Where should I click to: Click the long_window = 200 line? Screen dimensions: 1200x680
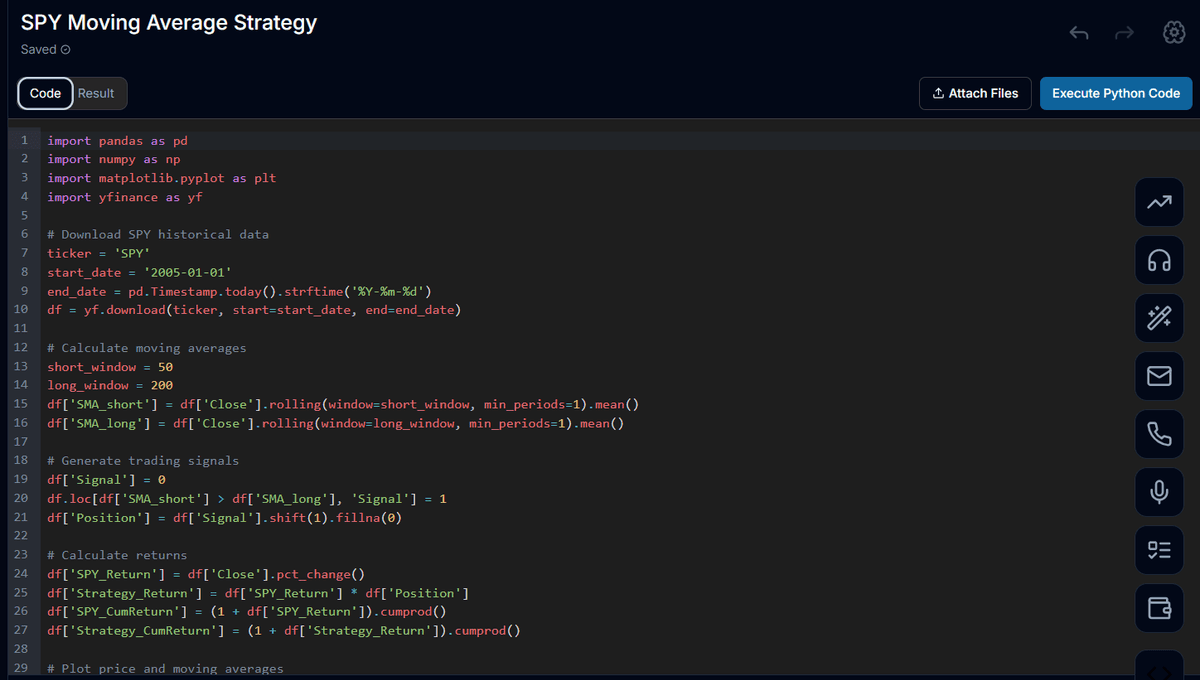coord(110,385)
